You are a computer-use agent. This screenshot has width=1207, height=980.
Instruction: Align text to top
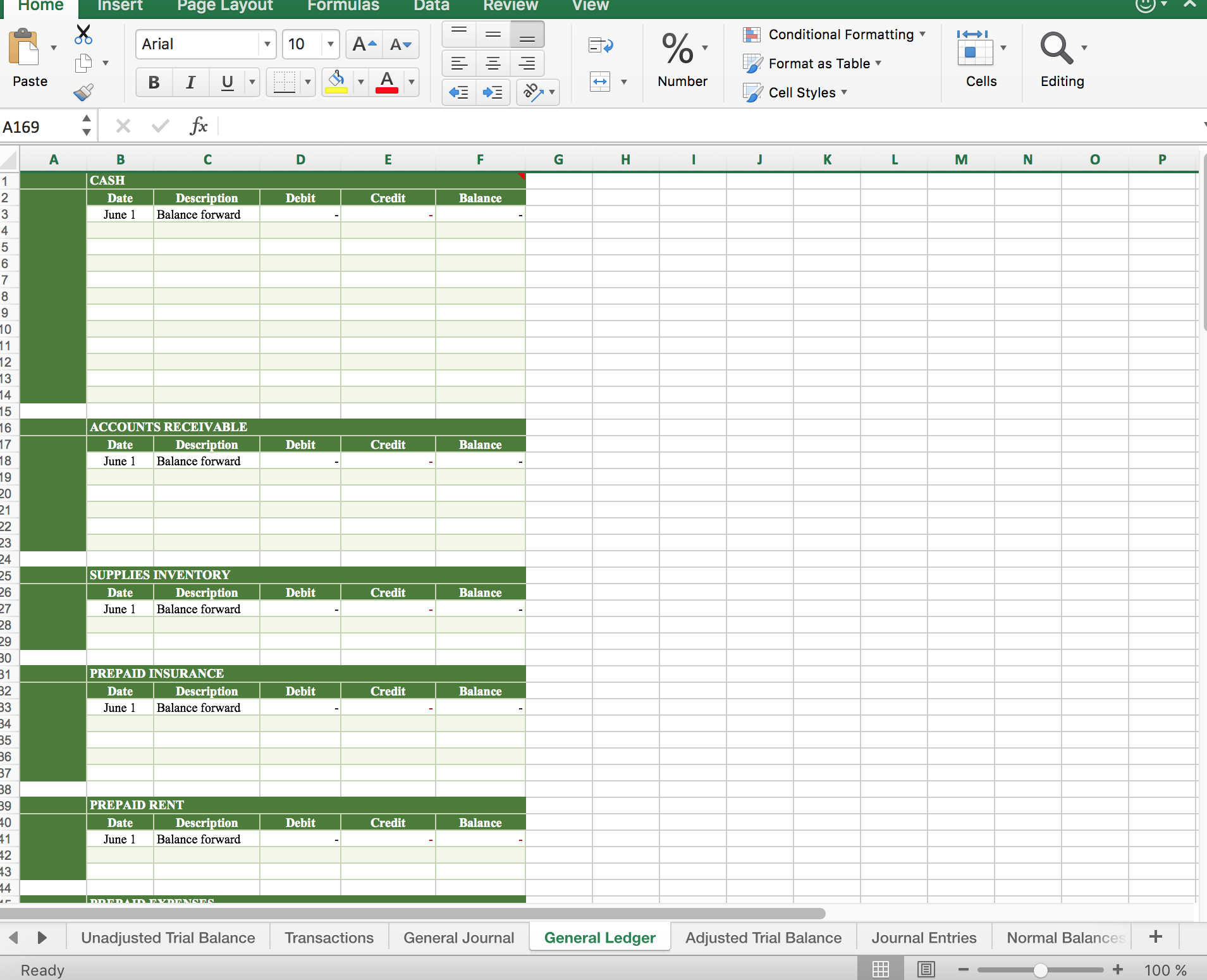coord(459,35)
